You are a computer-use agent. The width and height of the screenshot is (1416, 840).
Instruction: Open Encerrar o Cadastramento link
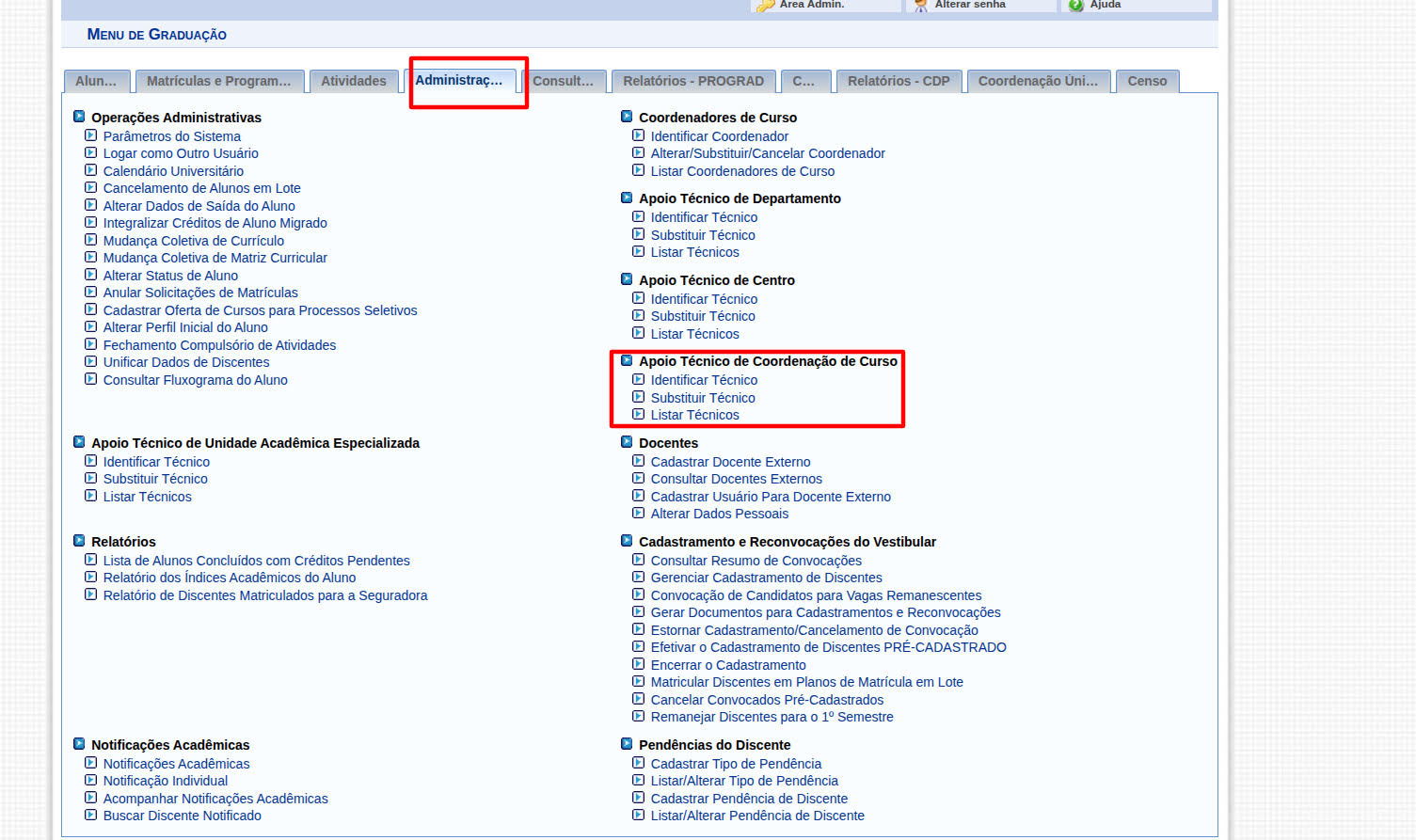728,665
